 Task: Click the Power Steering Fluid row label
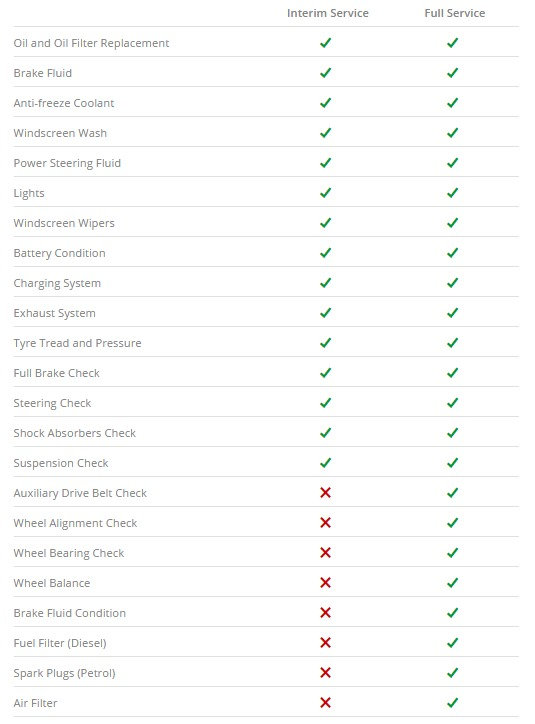coord(67,163)
